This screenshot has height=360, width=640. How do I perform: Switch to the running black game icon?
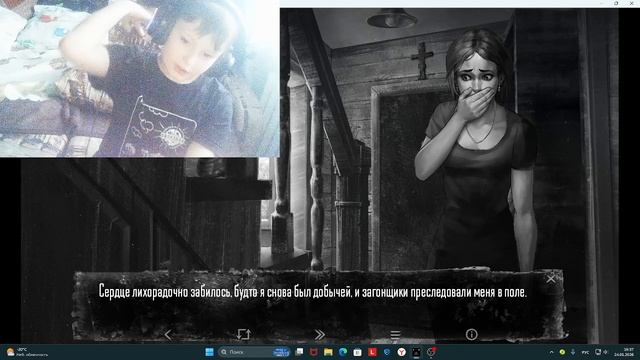click(x=416, y=352)
